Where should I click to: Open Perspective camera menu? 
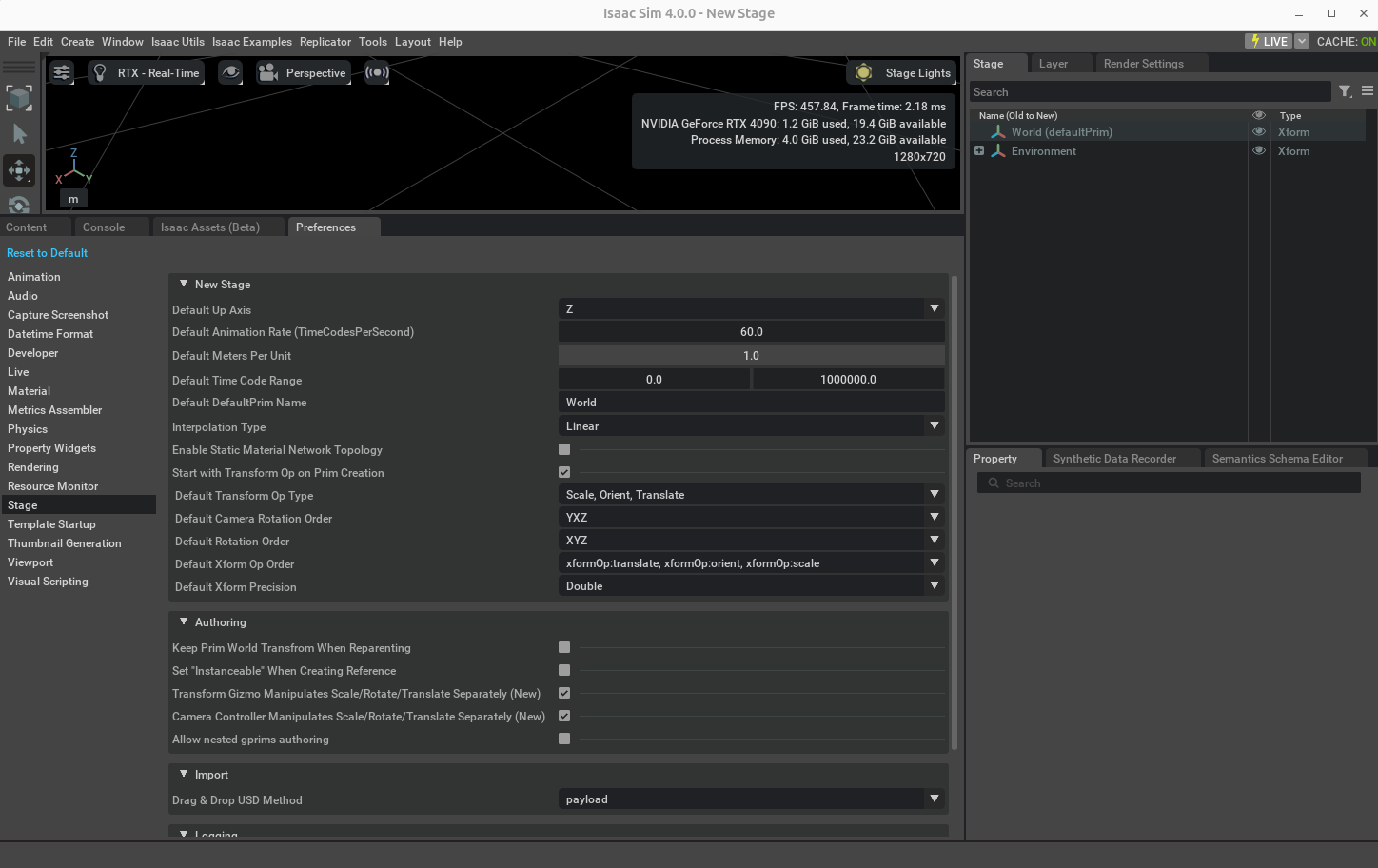303,72
